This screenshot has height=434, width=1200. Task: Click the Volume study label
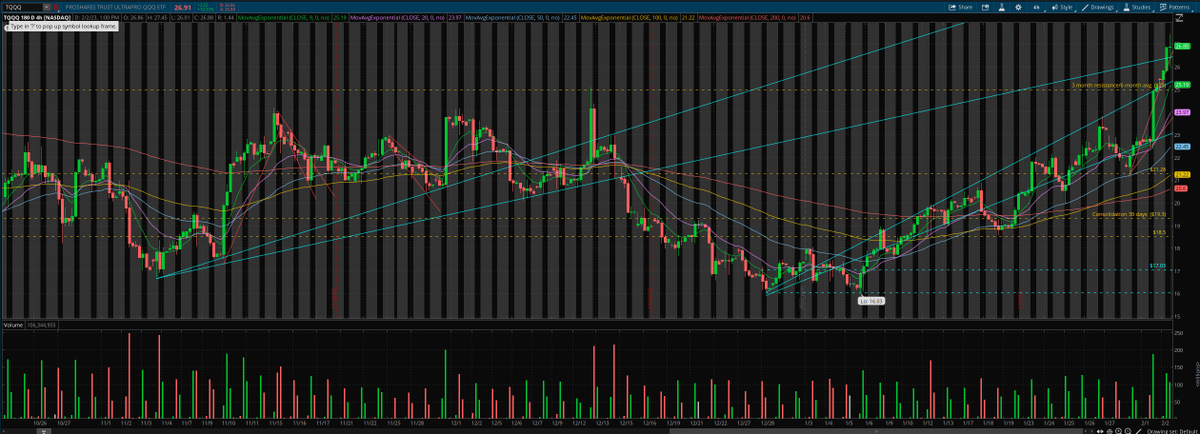click(13, 326)
